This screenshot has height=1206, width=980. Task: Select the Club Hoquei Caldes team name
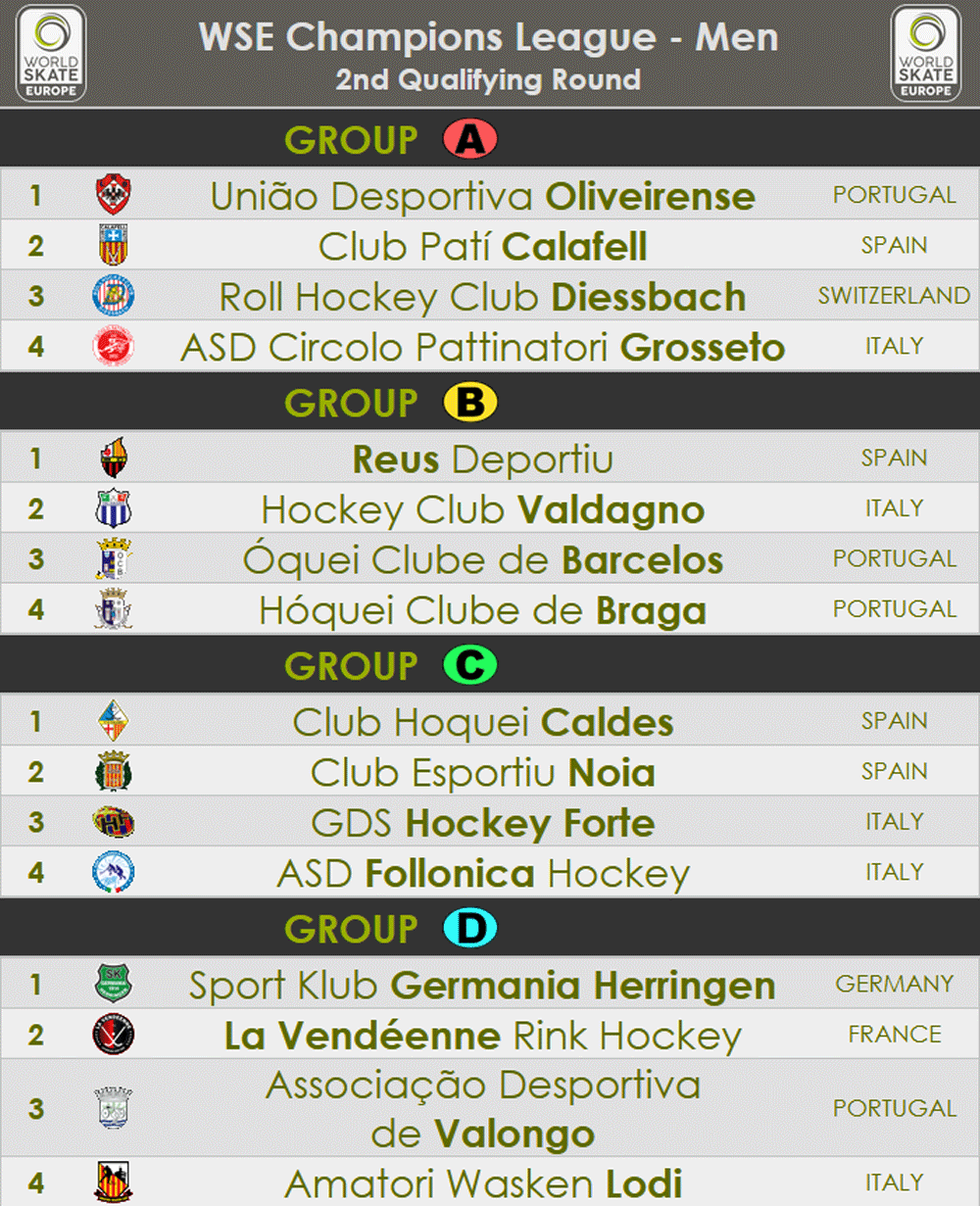(483, 722)
